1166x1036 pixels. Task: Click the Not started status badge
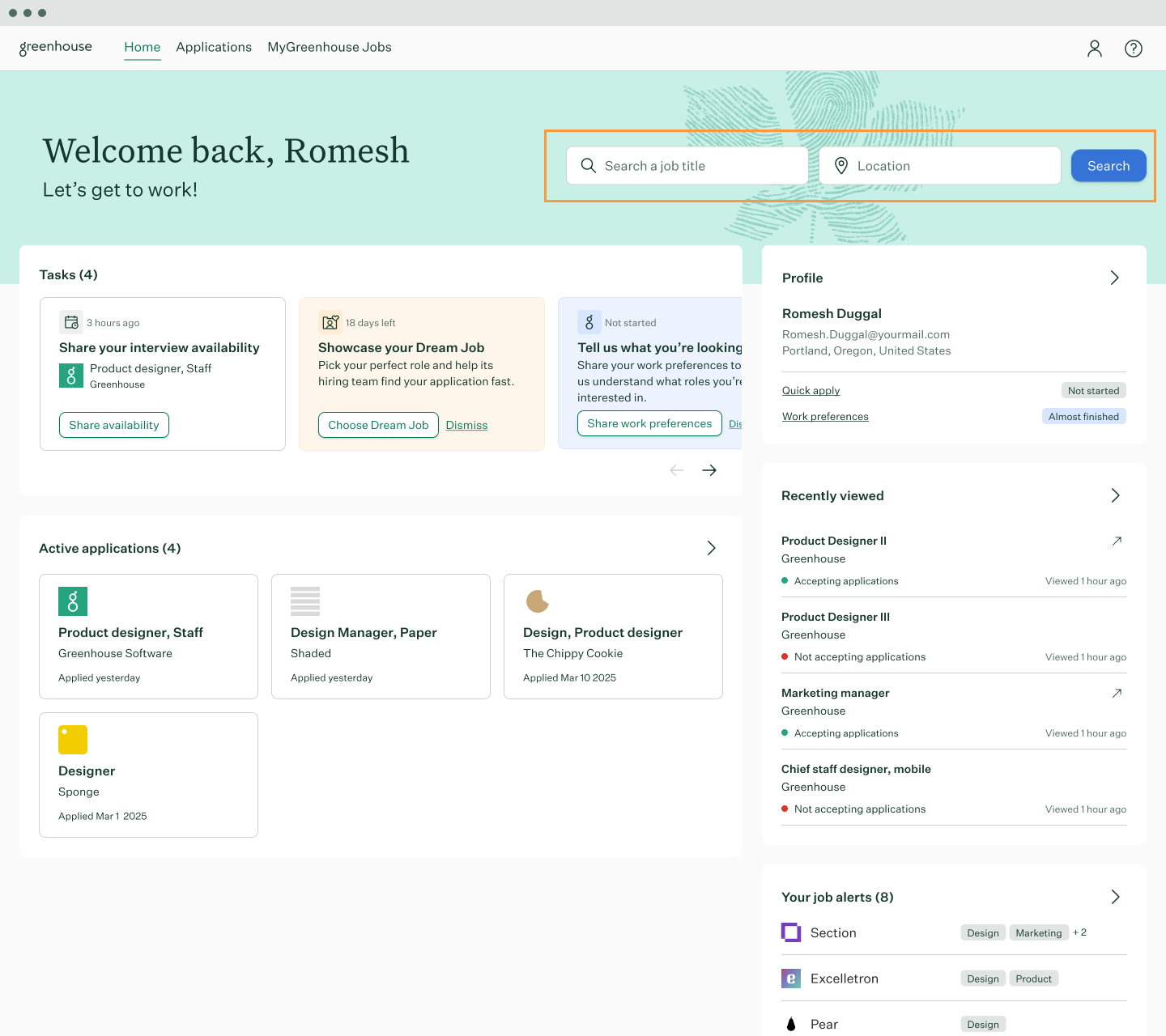pyautogui.click(x=1093, y=390)
